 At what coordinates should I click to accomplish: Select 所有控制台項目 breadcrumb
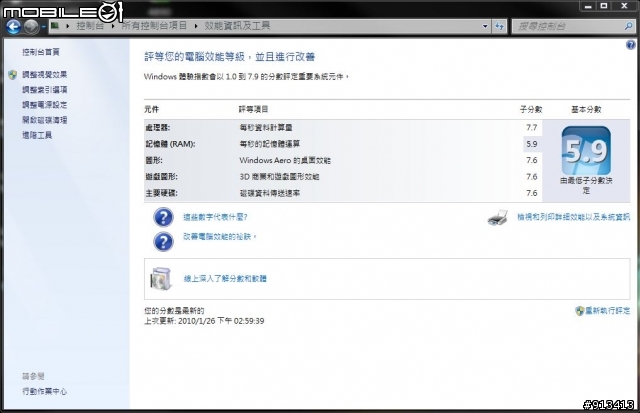tap(154, 26)
